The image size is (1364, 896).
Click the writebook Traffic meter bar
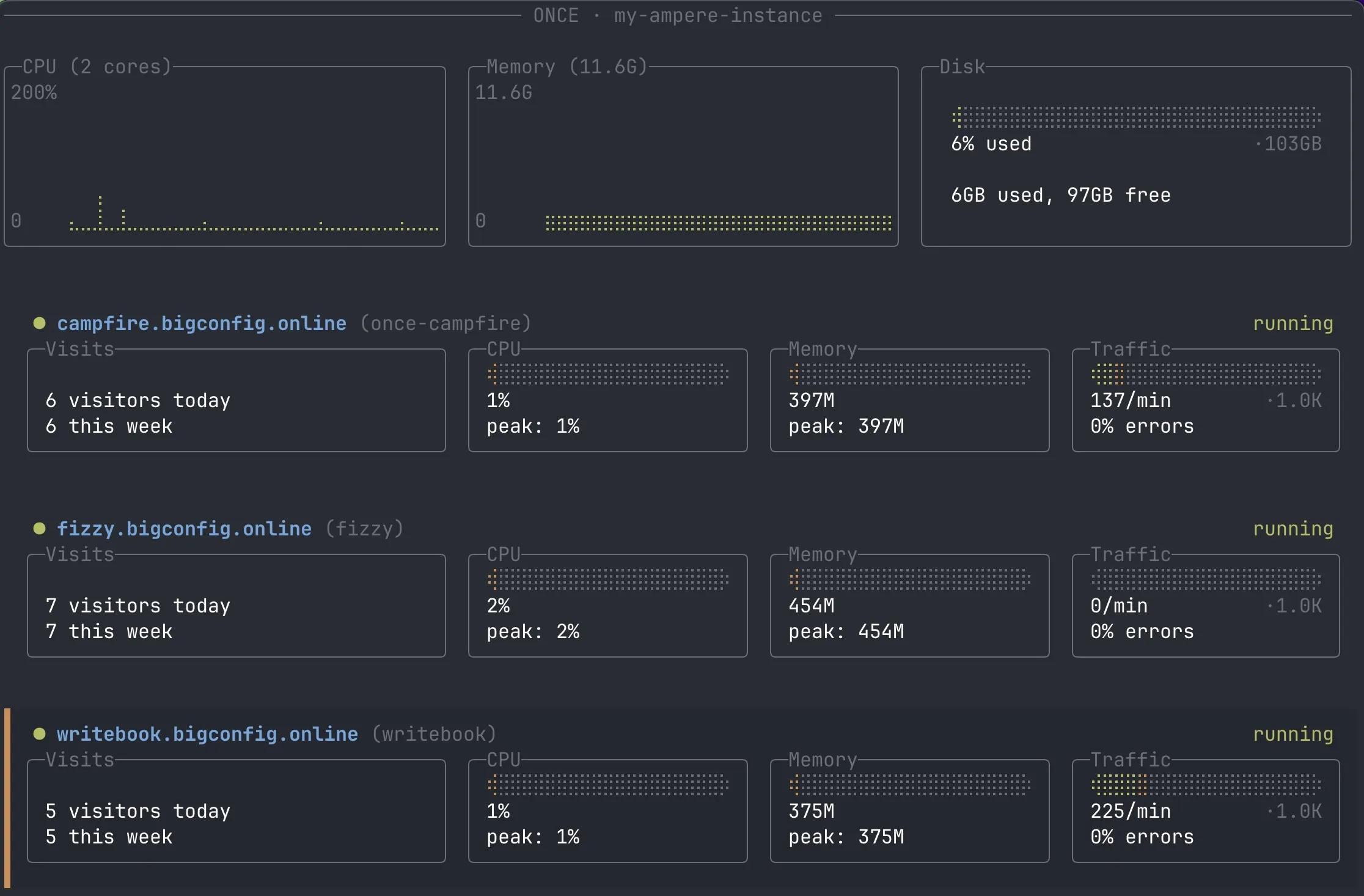pos(1206,784)
